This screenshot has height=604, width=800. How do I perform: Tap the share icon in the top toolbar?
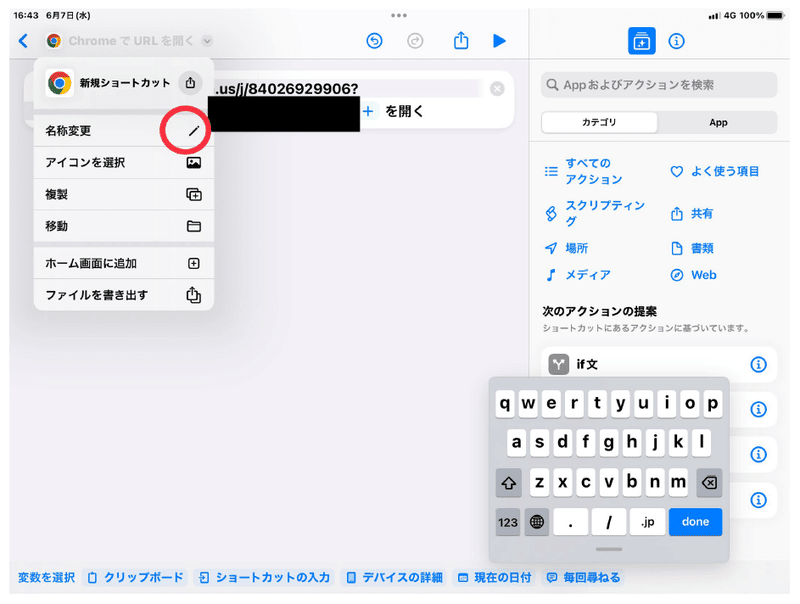point(461,40)
